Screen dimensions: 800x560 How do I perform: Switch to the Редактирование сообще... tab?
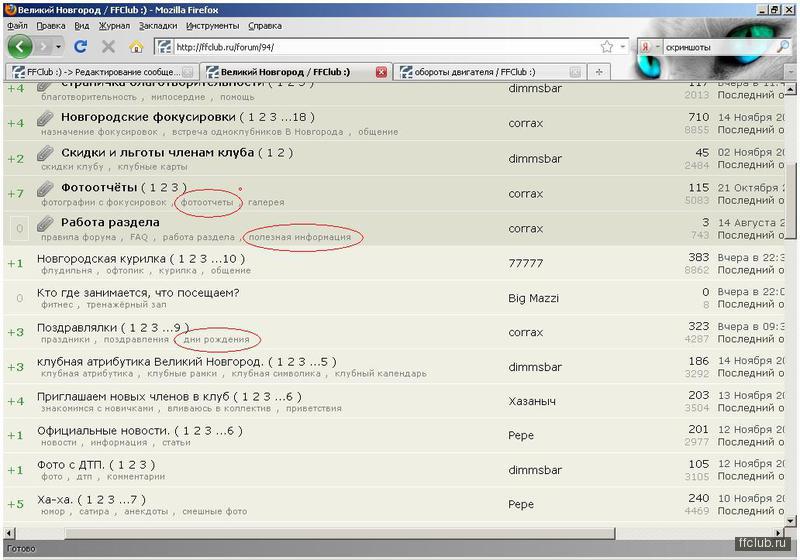coord(102,72)
